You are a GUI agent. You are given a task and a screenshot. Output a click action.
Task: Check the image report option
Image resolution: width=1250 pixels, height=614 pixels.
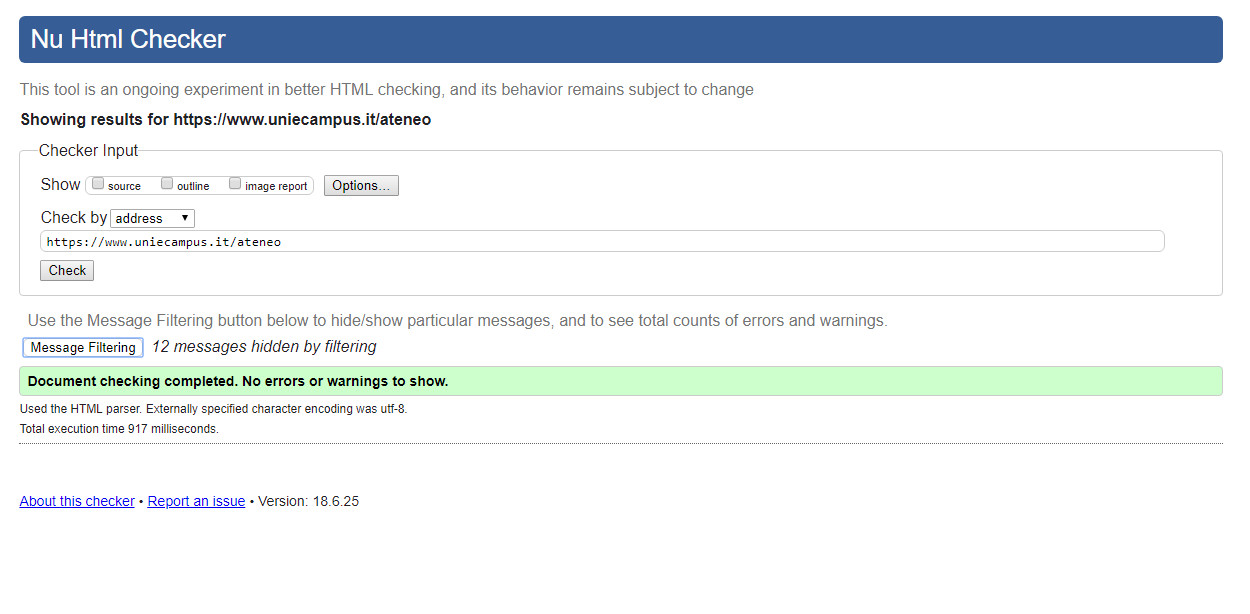(235, 184)
